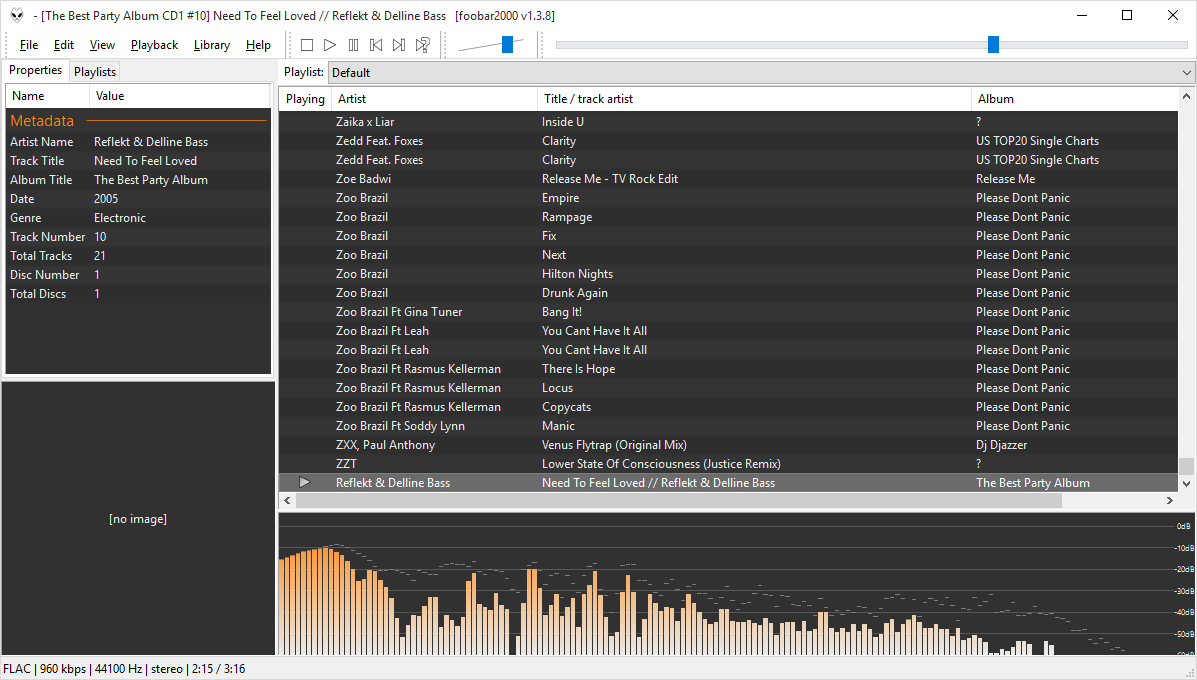Select the Drunk Again track

[728, 293]
